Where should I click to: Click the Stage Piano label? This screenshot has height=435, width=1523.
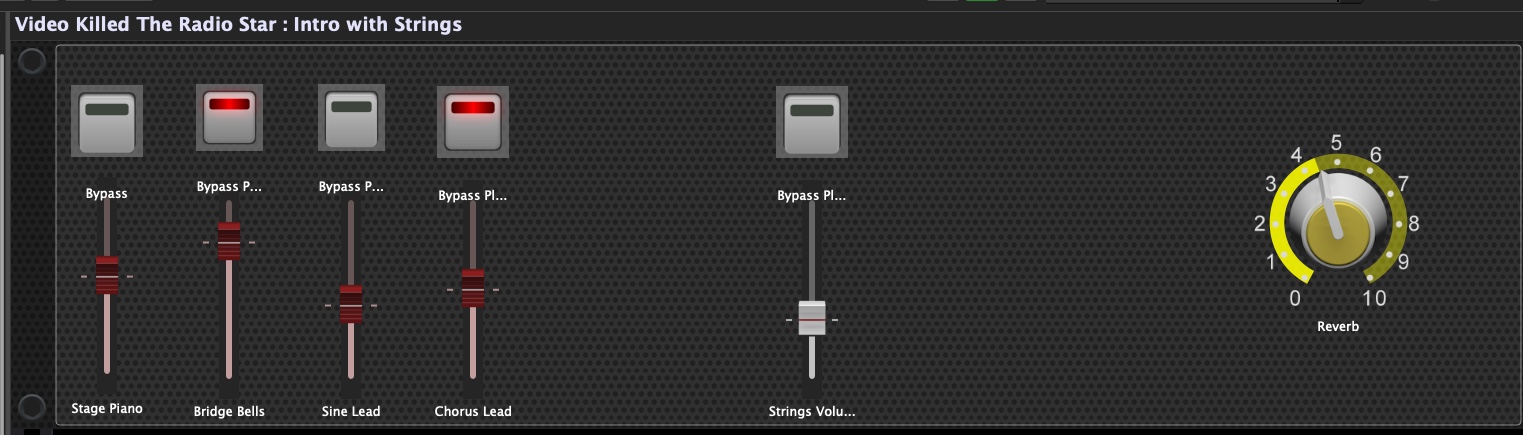point(107,408)
